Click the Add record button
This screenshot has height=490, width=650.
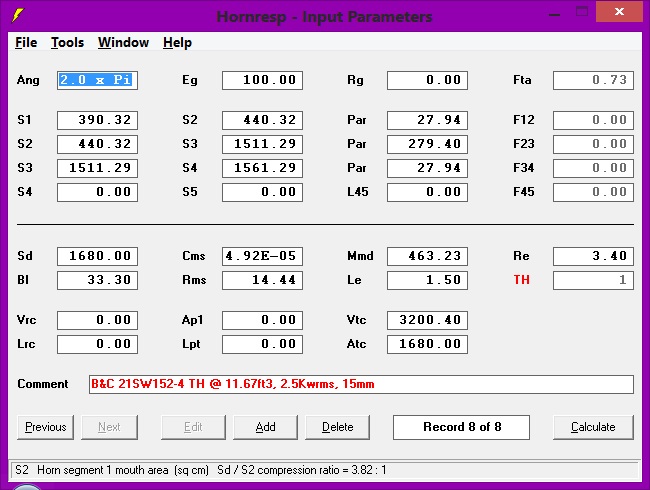pyautogui.click(x=265, y=427)
